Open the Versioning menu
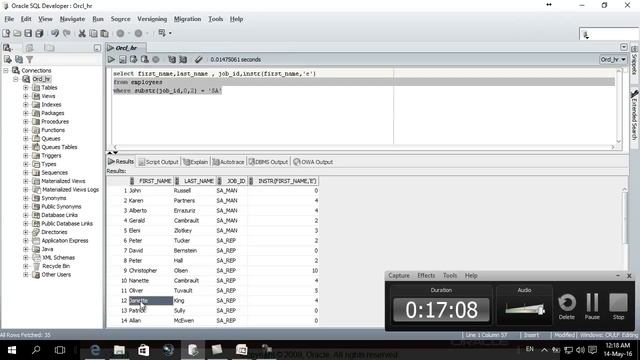This screenshot has height=360, width=640. (152, 19)
